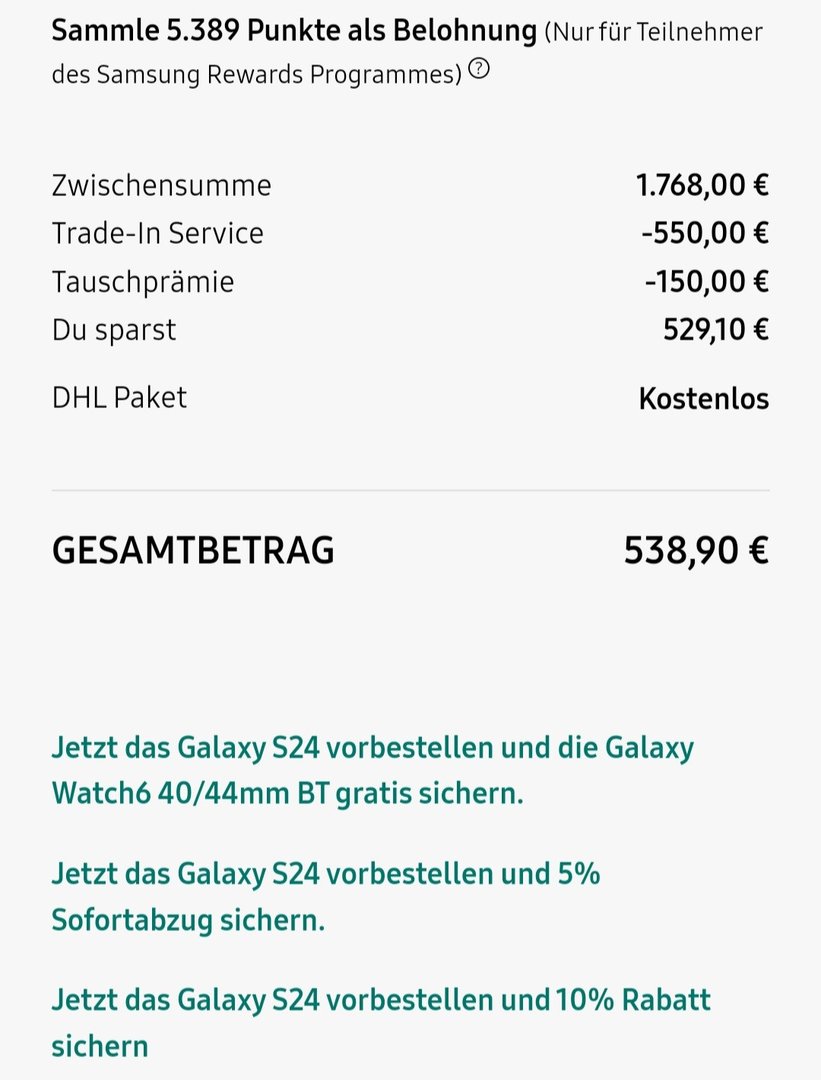The width and height of the screenshot is (821, 1080).
Task: Select the 529,10 € savings amount
Action: [715, 329]
